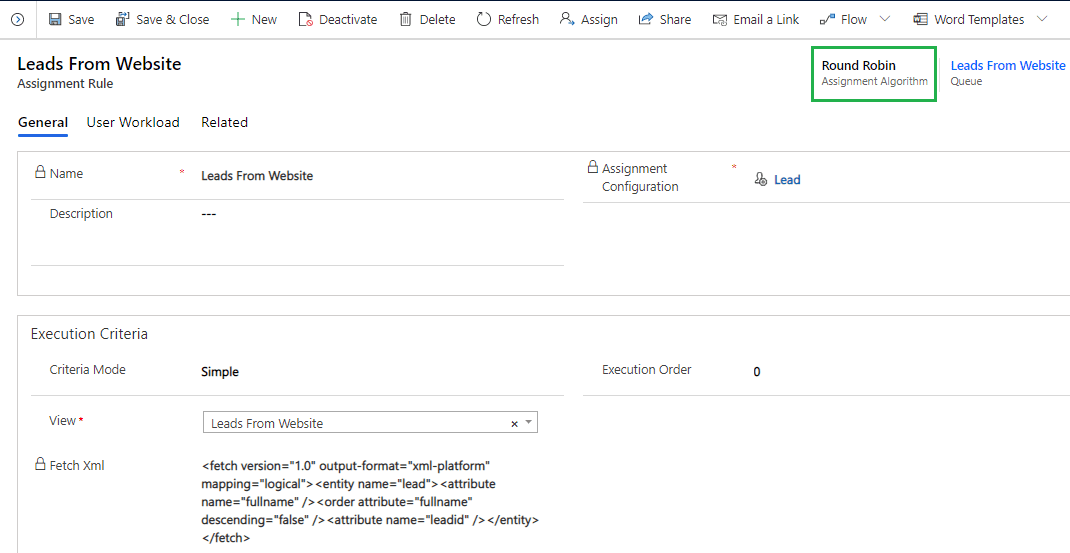The height and width of the screenshot is (553, 1070).
Task: Click the Round Robin assignment algorithm text
Action: [858, 66]
